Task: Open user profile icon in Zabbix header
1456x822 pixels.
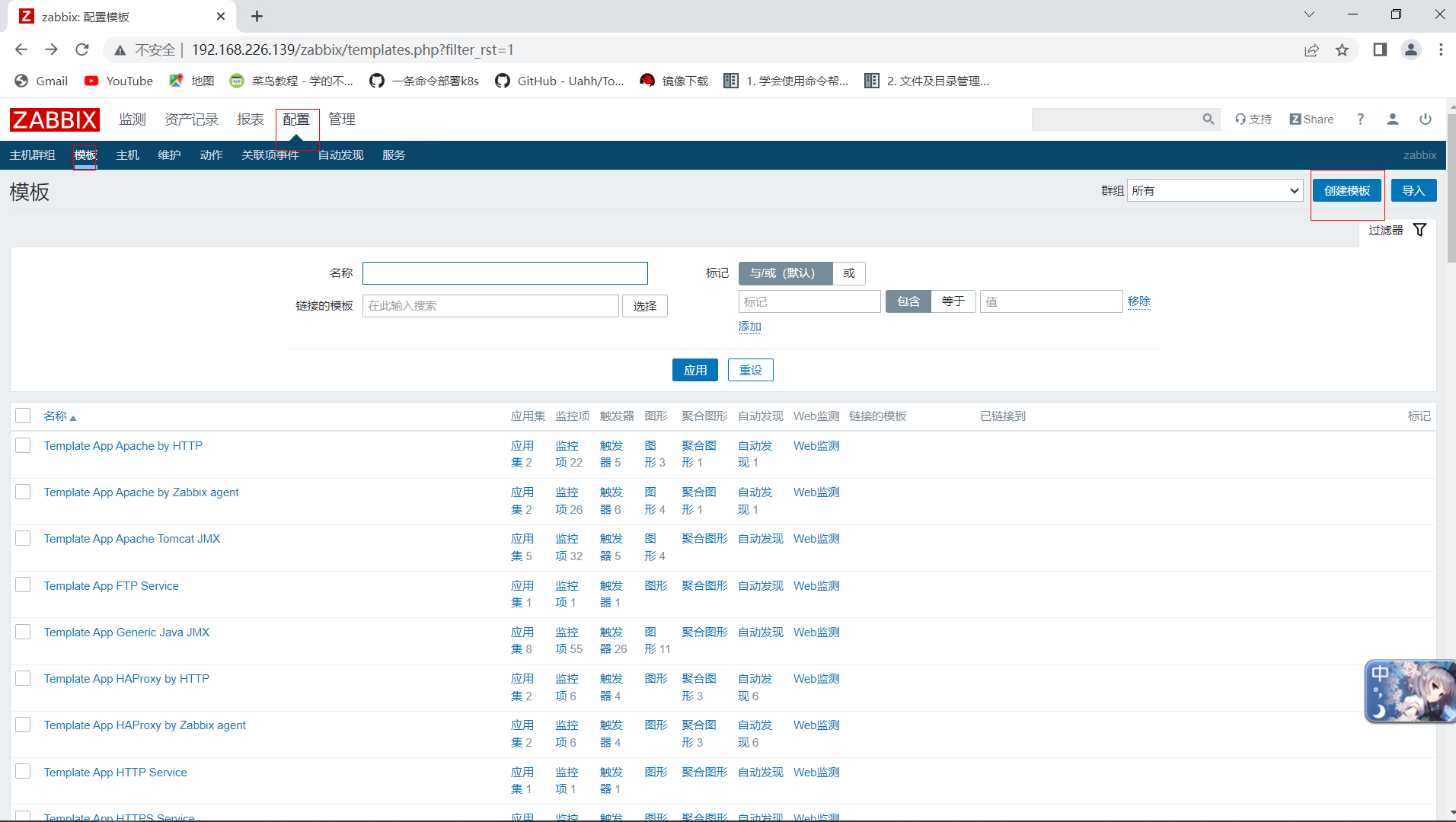Action: pyautogui.click(x=1392, y=119)
